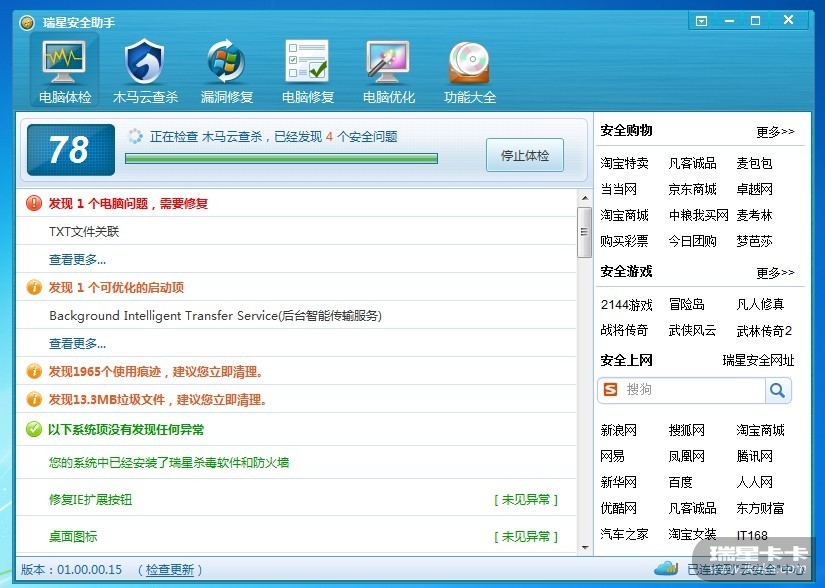This screenshot has height=588, width=825.
Task: Open the 漏洞修复 vulnerability repair icon
Action: 226,70
